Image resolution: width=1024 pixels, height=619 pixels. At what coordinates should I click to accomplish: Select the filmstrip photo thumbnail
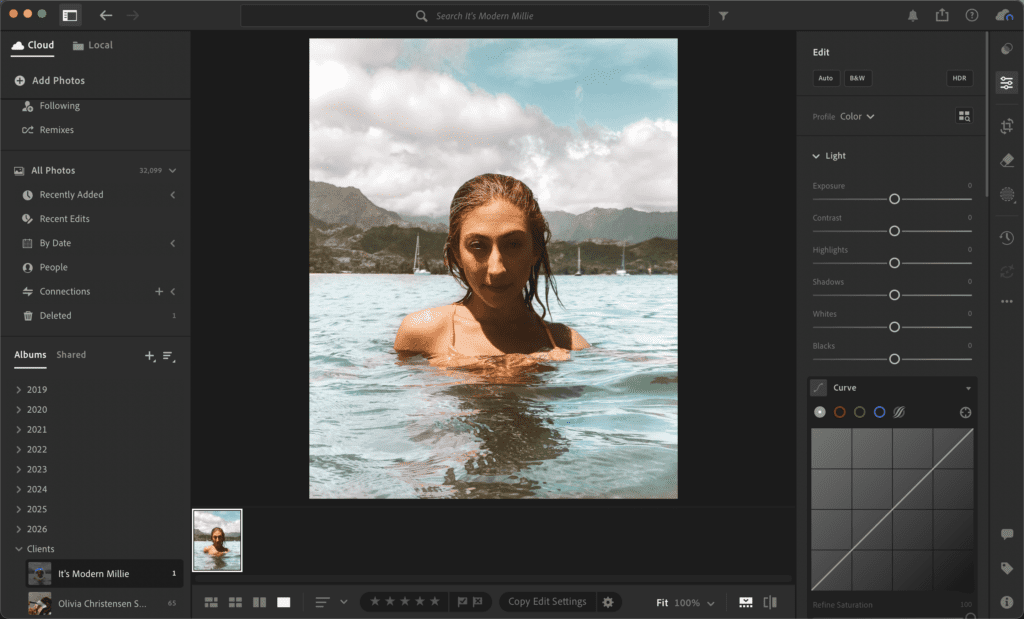click(x=217, y=540)
